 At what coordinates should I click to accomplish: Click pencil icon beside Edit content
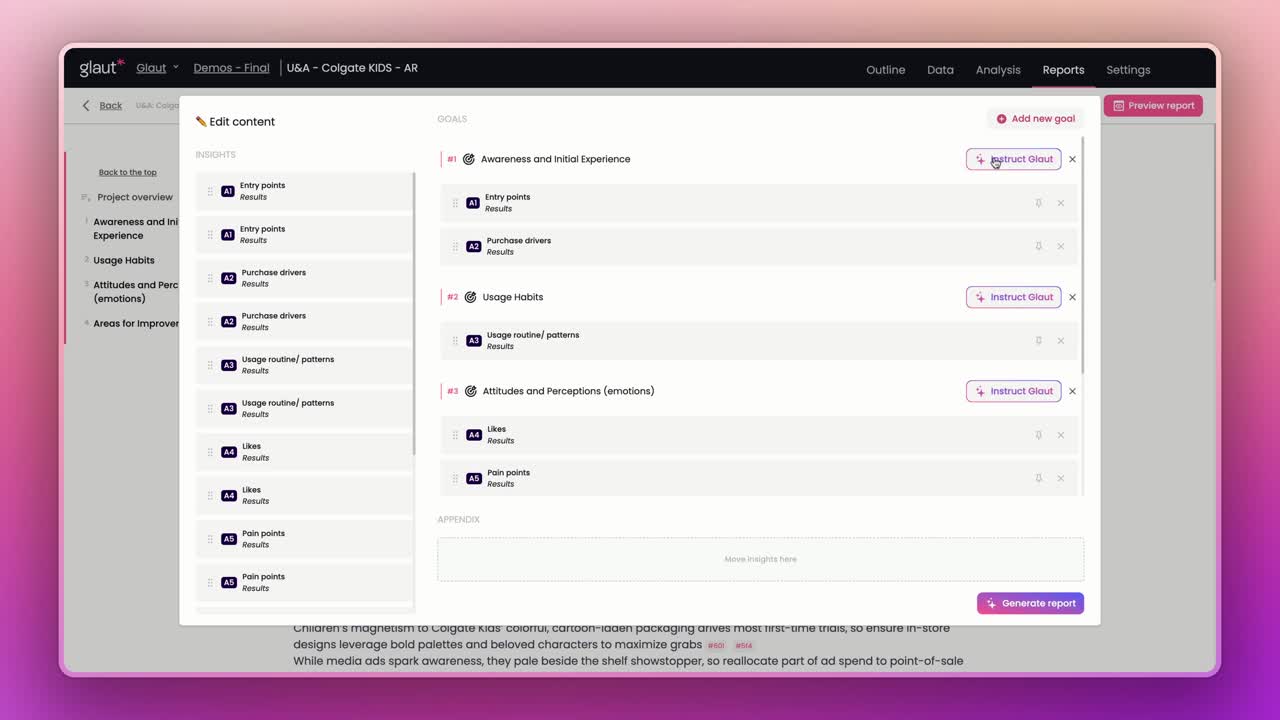tap(201, 122)
